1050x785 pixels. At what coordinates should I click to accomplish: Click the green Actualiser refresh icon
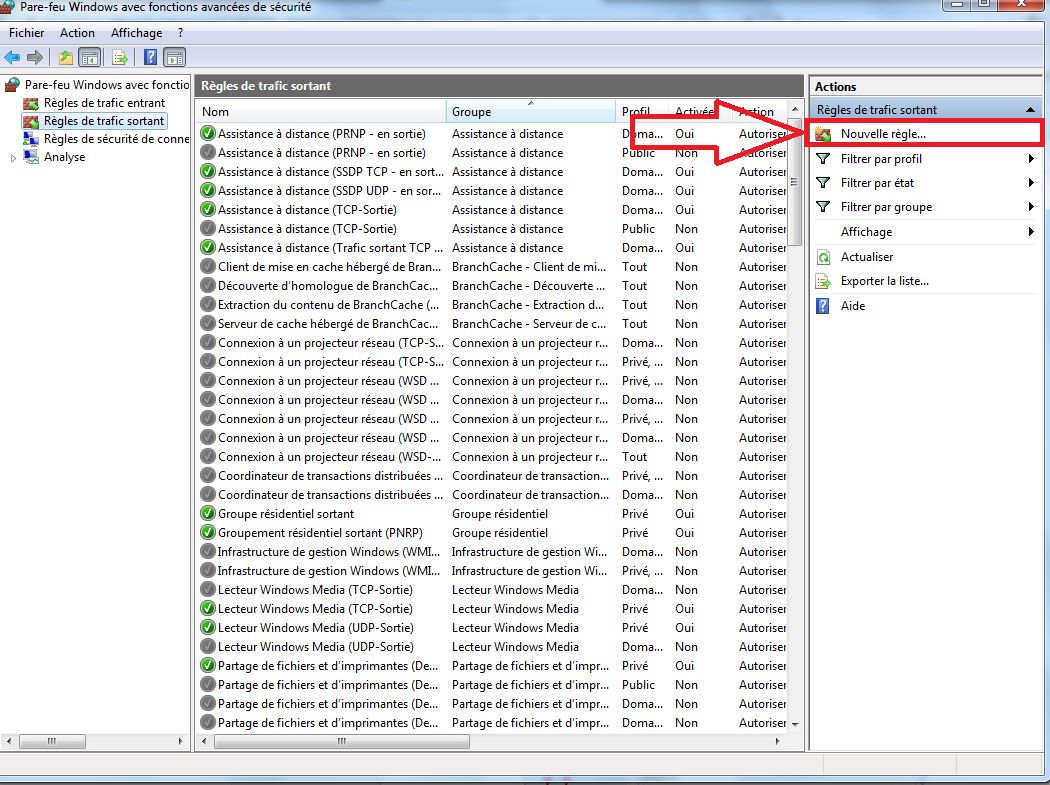823,257
